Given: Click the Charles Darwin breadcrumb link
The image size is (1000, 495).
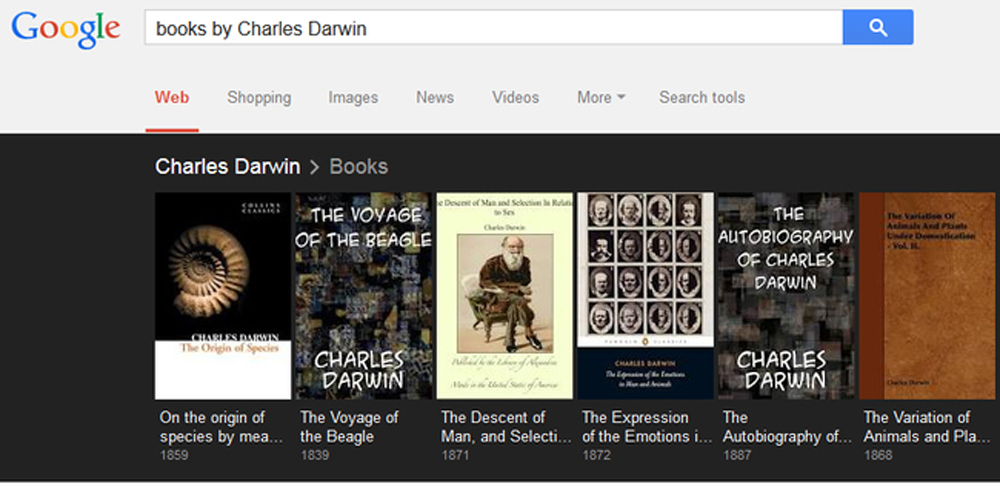Looking at the screenshot, I should (228, 166).
